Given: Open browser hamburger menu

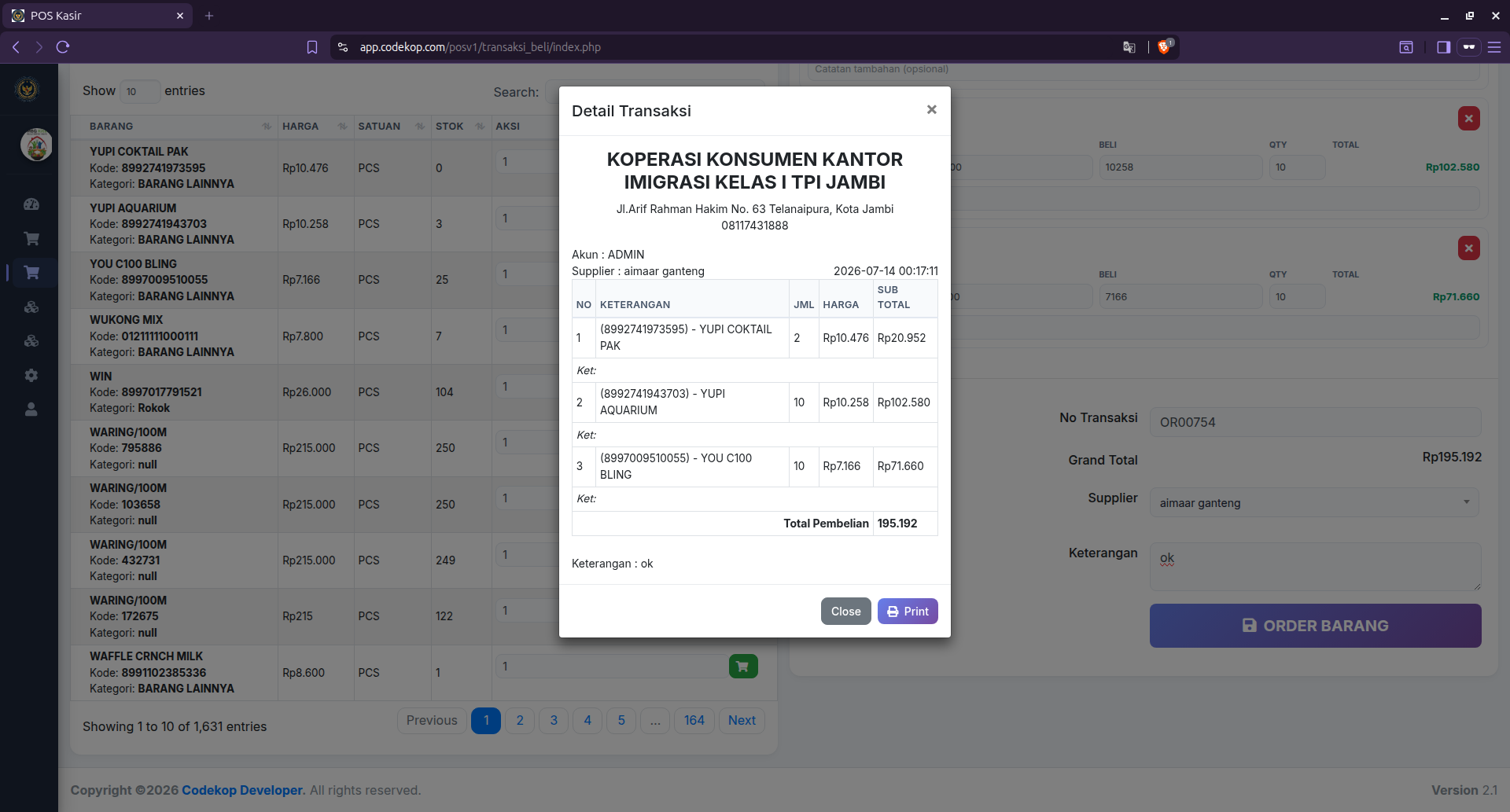Looking at the screenshot, I should [1494, 47].
